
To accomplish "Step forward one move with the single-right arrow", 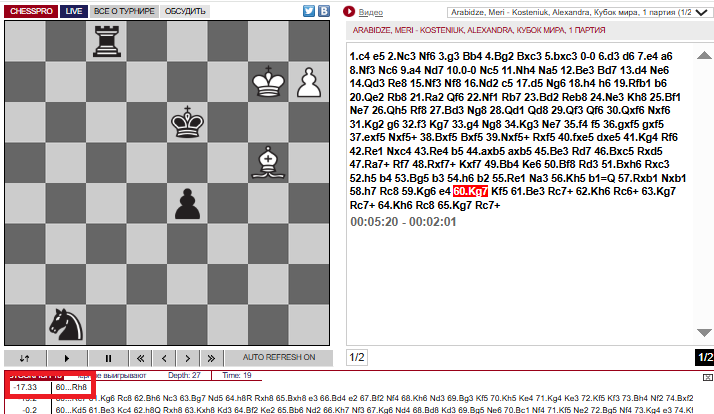I will coord(188,357).
